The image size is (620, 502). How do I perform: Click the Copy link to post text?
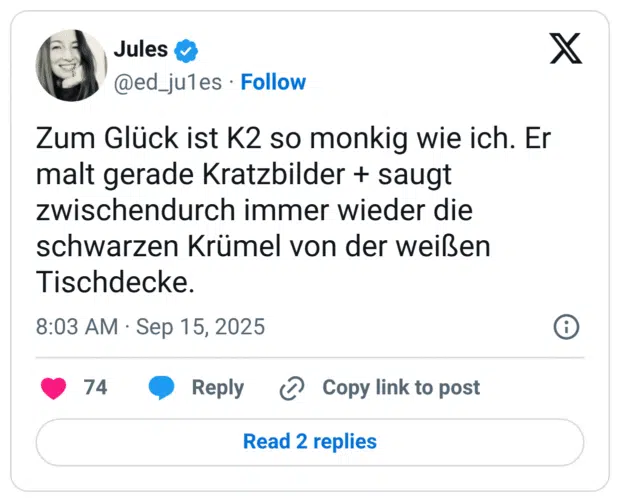[x=400, y=388]
